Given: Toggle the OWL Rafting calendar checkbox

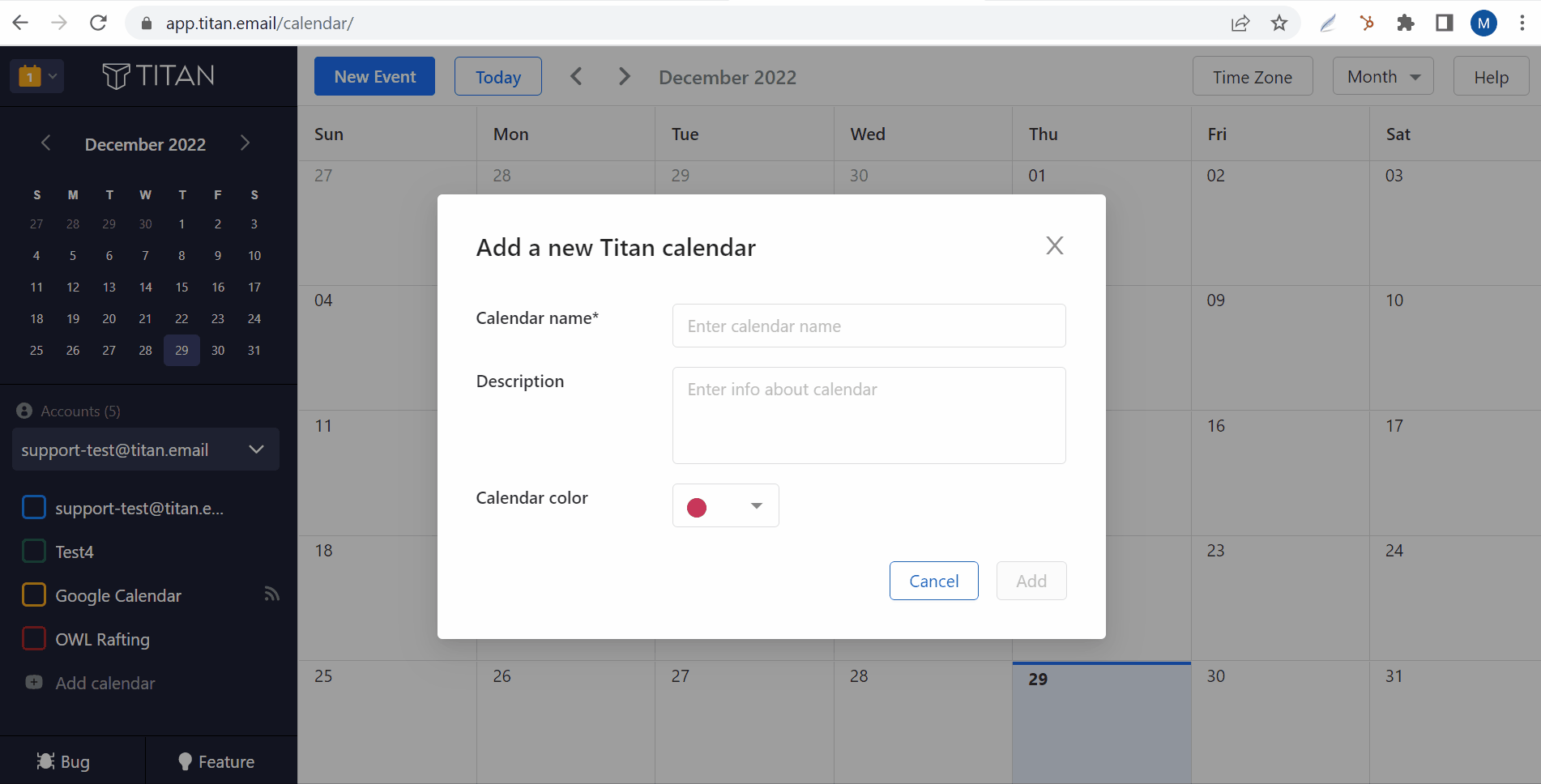Looking at the screenshot, I should (x=34, y=638).
